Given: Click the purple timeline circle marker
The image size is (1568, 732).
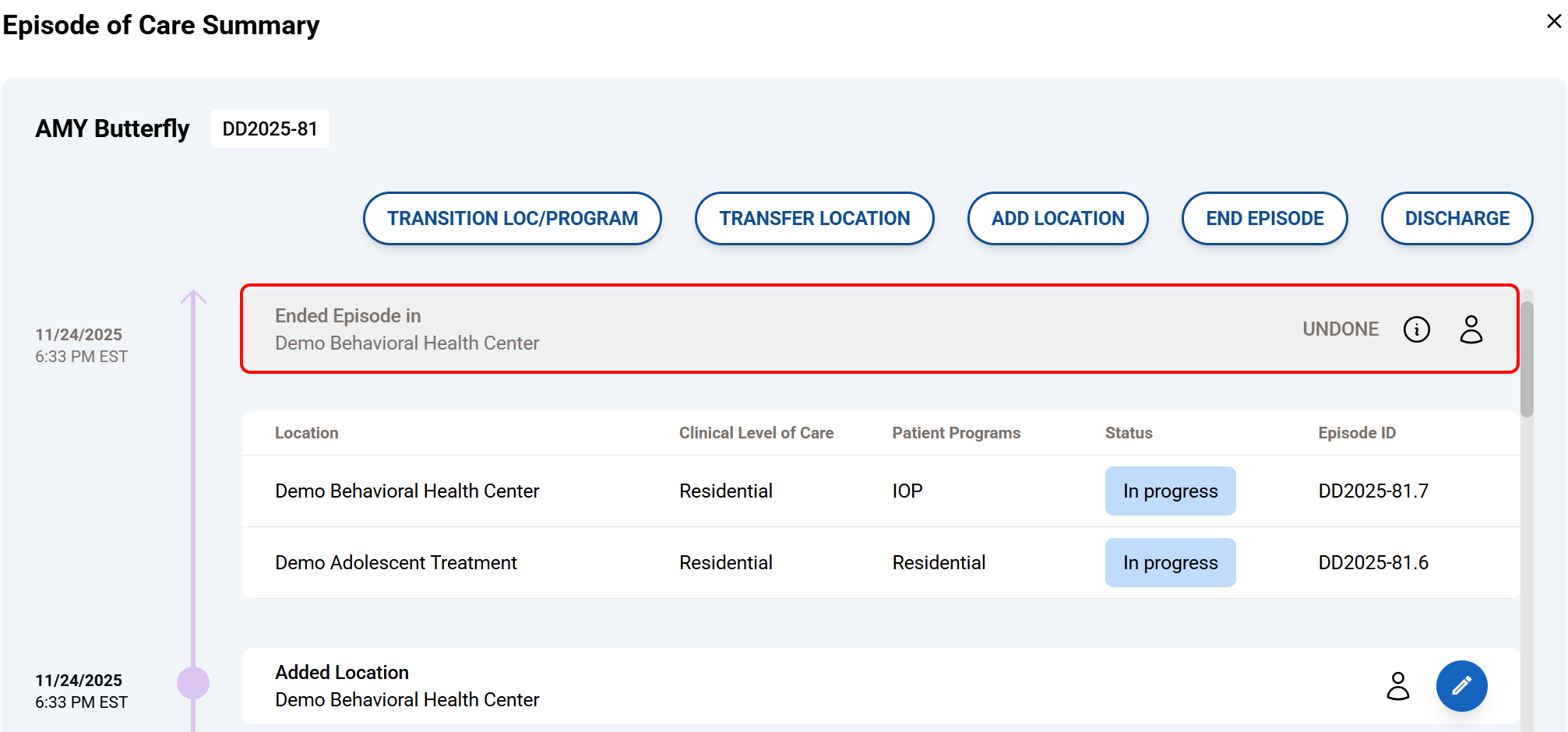Looking at the screenshot, I should (x=193, y=683).
